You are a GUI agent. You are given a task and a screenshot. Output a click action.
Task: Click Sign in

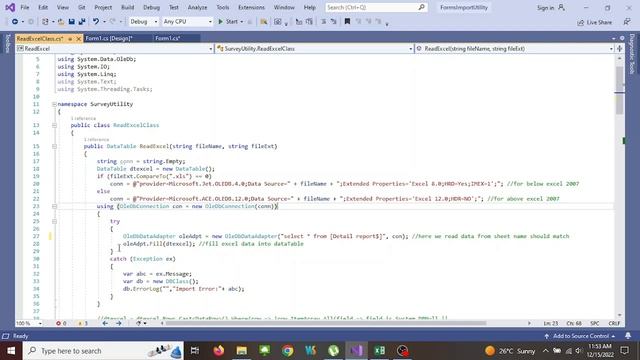pos(545,8)
